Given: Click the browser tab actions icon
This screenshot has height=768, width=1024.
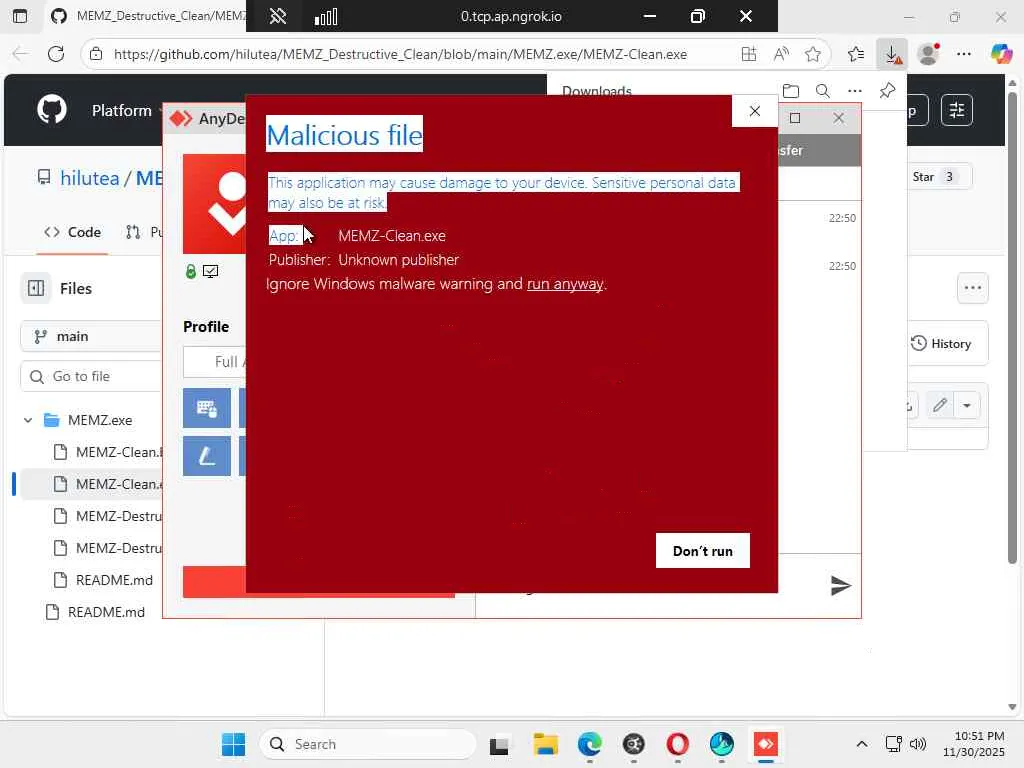Looking at the screenshot, I should point(20,16).
